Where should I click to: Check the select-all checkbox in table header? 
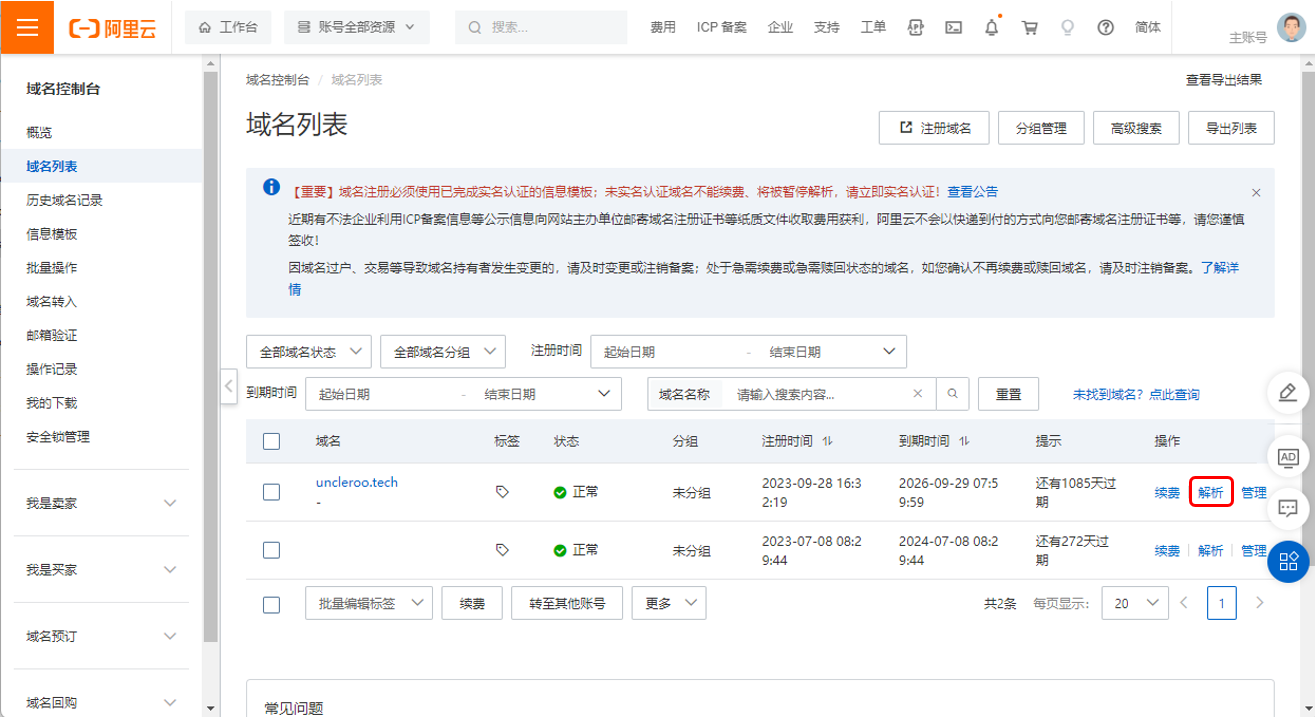[x=271, y=441]
